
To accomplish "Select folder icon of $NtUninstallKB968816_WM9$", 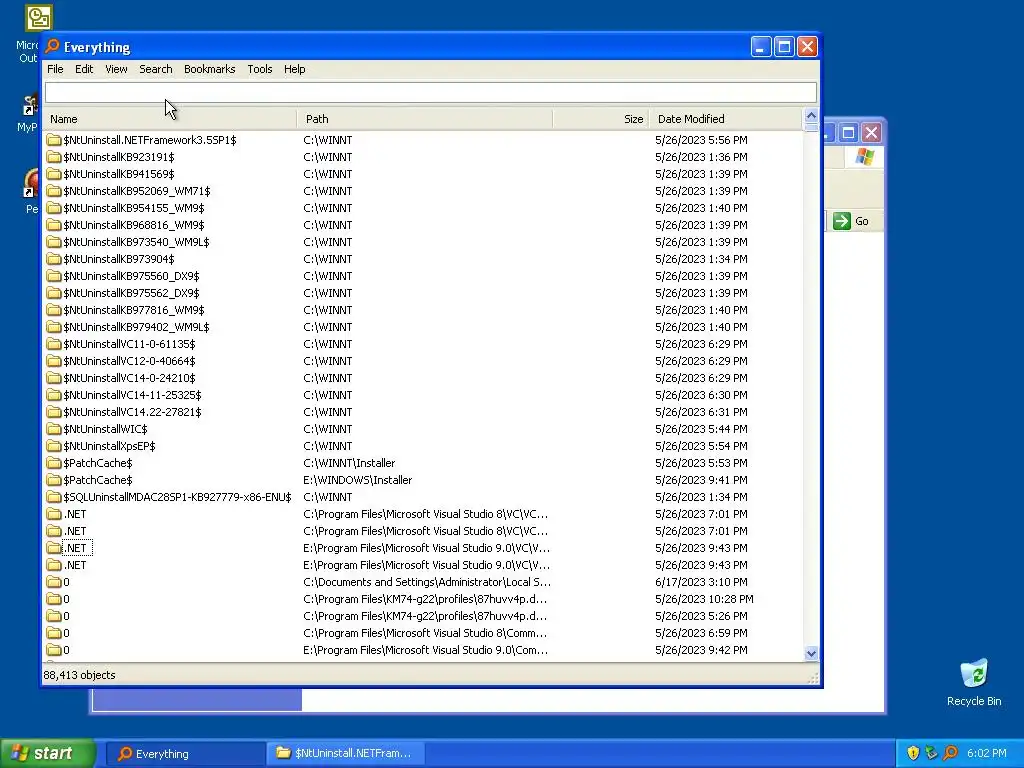I will point(54,225).
